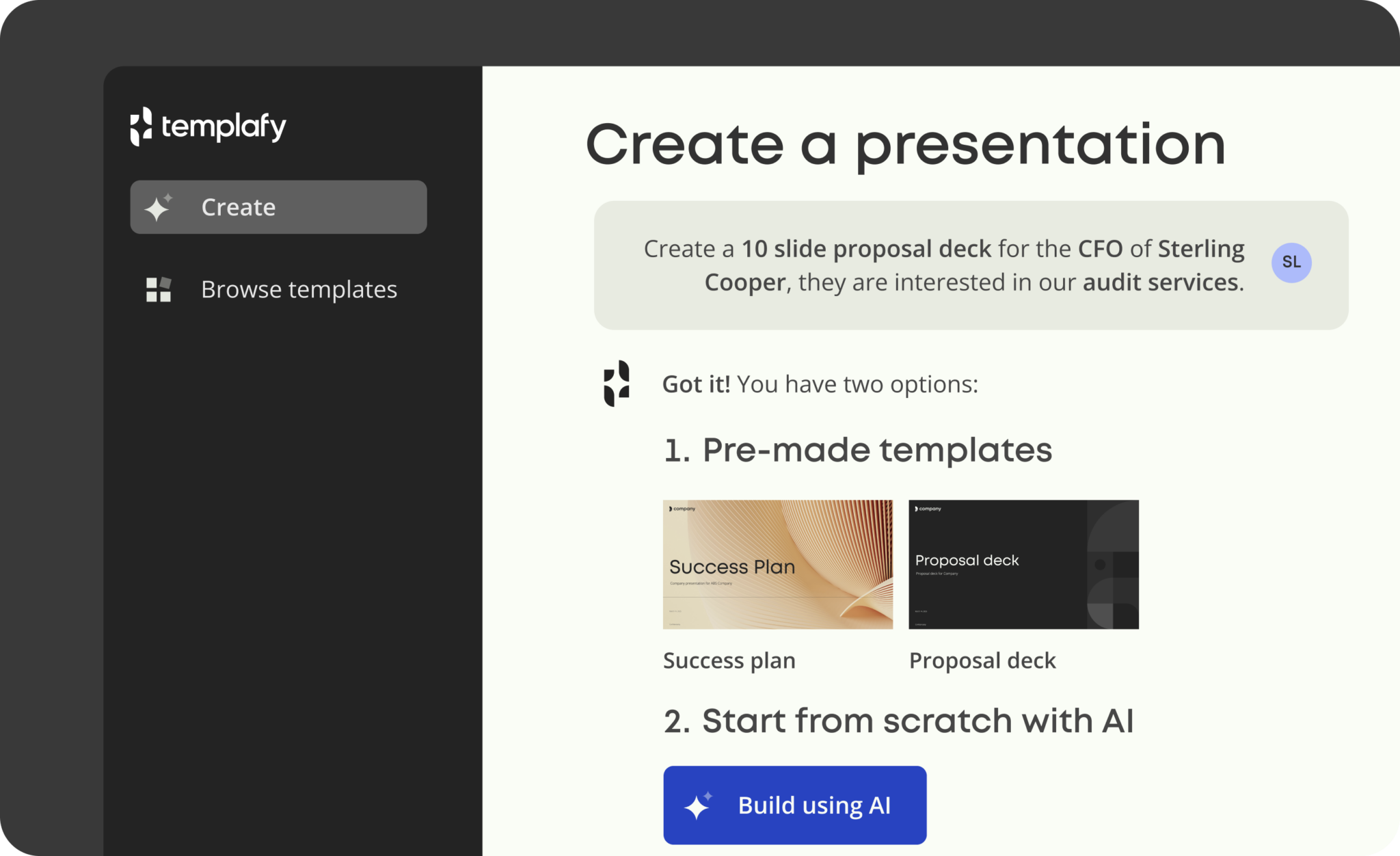1400x856 pixels.
Task: Click the sparkle icon inside Build using AI
Action: pos(697,804)
